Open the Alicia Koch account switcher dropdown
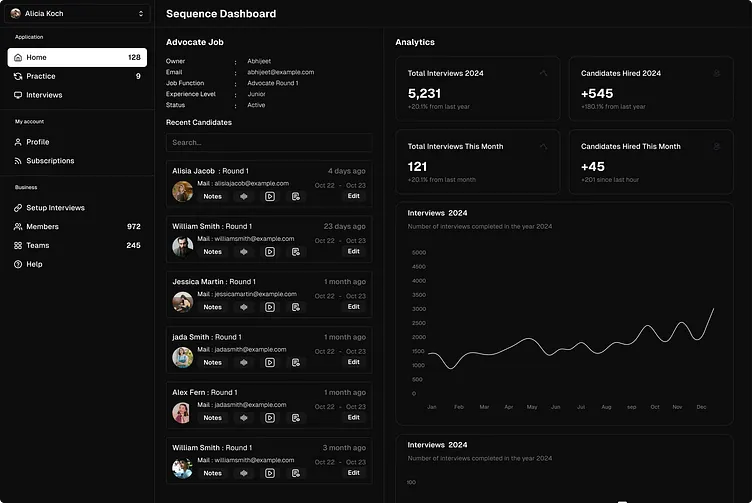Screen dimensions: 752x503 pos(77,14)
